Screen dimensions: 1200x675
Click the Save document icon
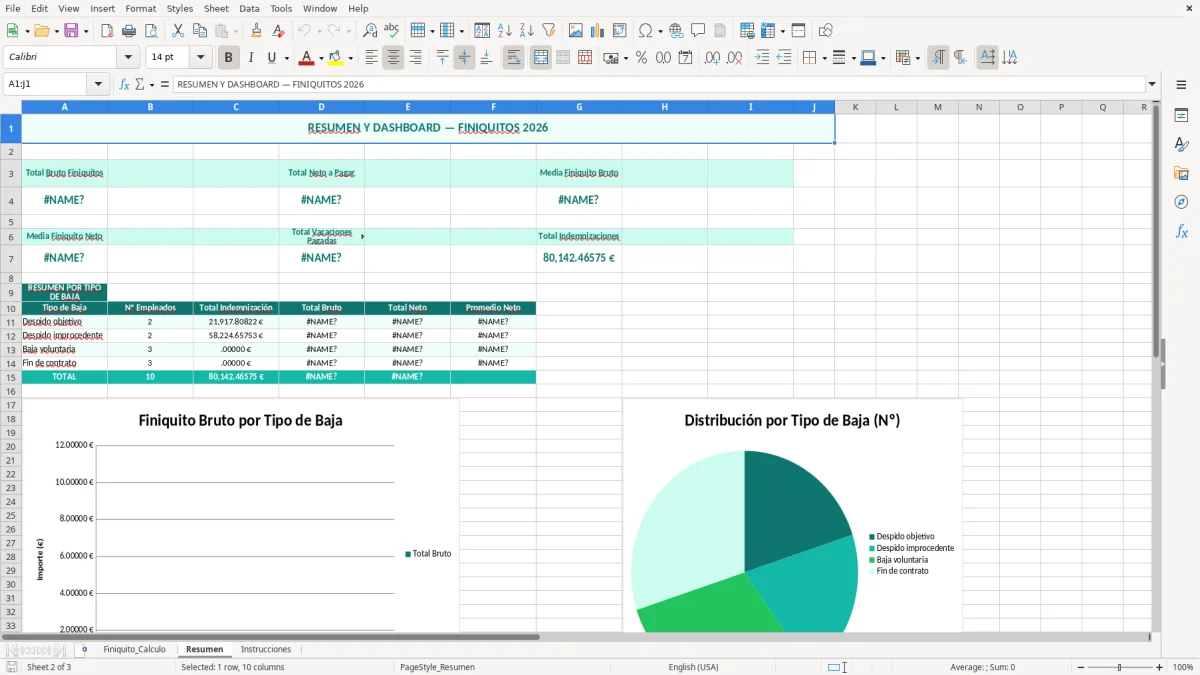71,31
